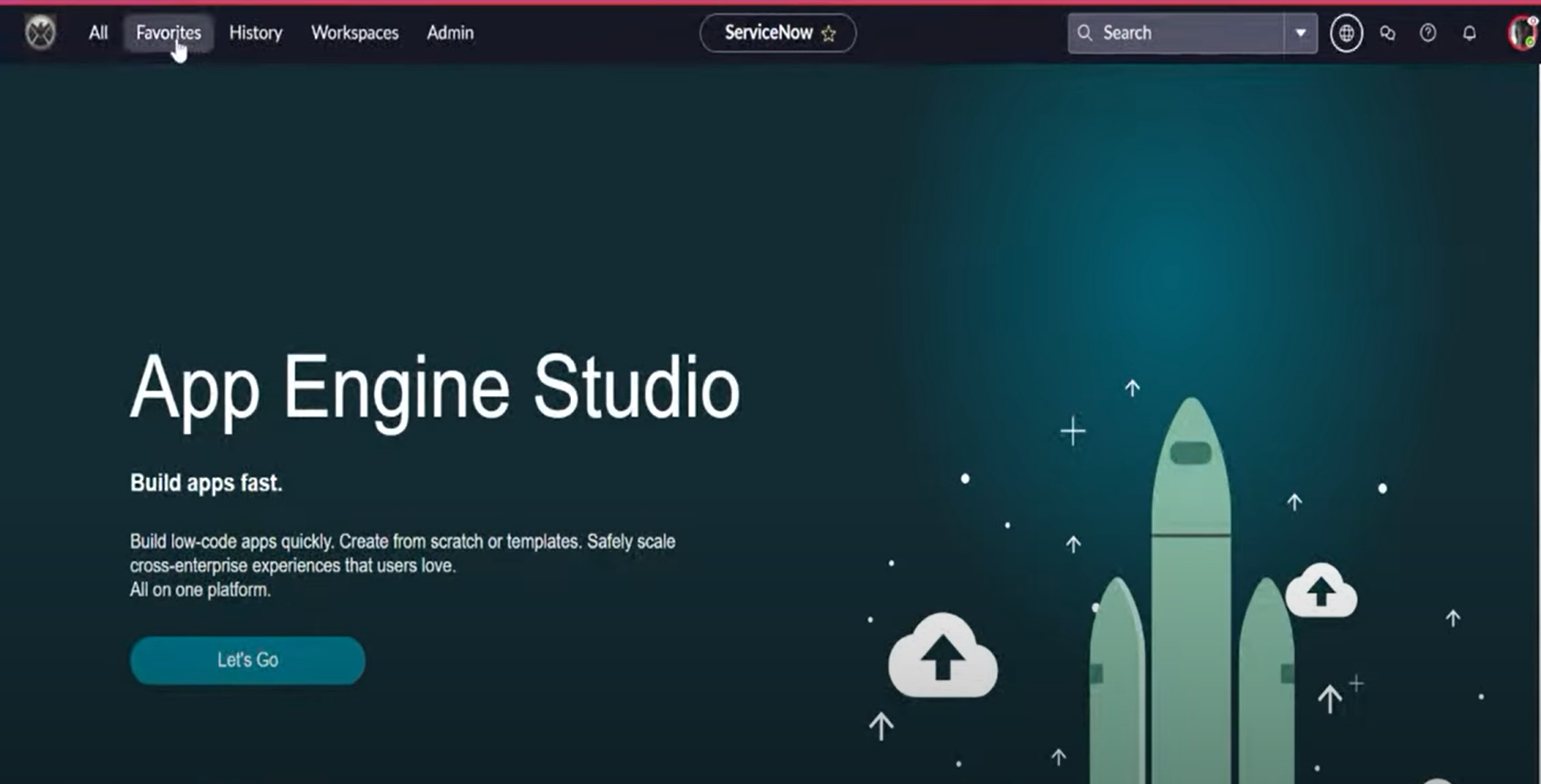Open the Admin menu

[450, 33]
